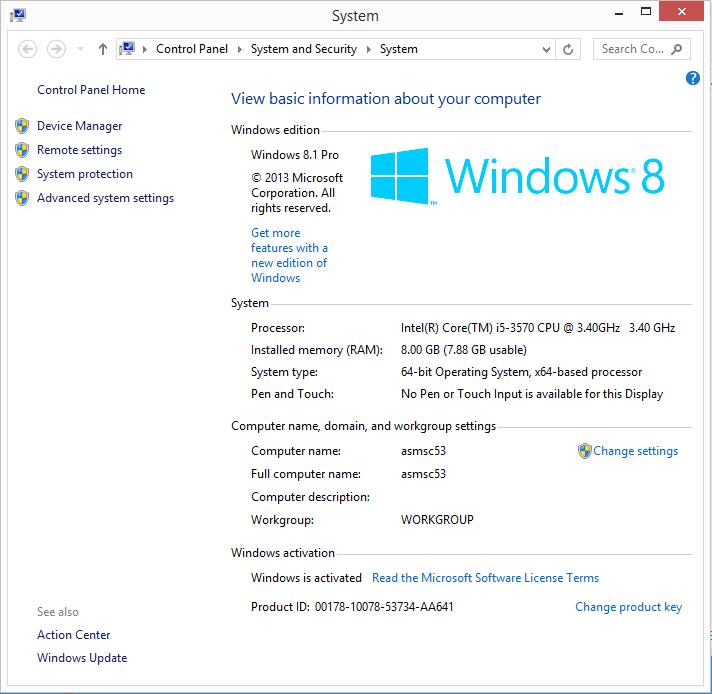Click the computer icon in address bar

click(x=127, y=49)
